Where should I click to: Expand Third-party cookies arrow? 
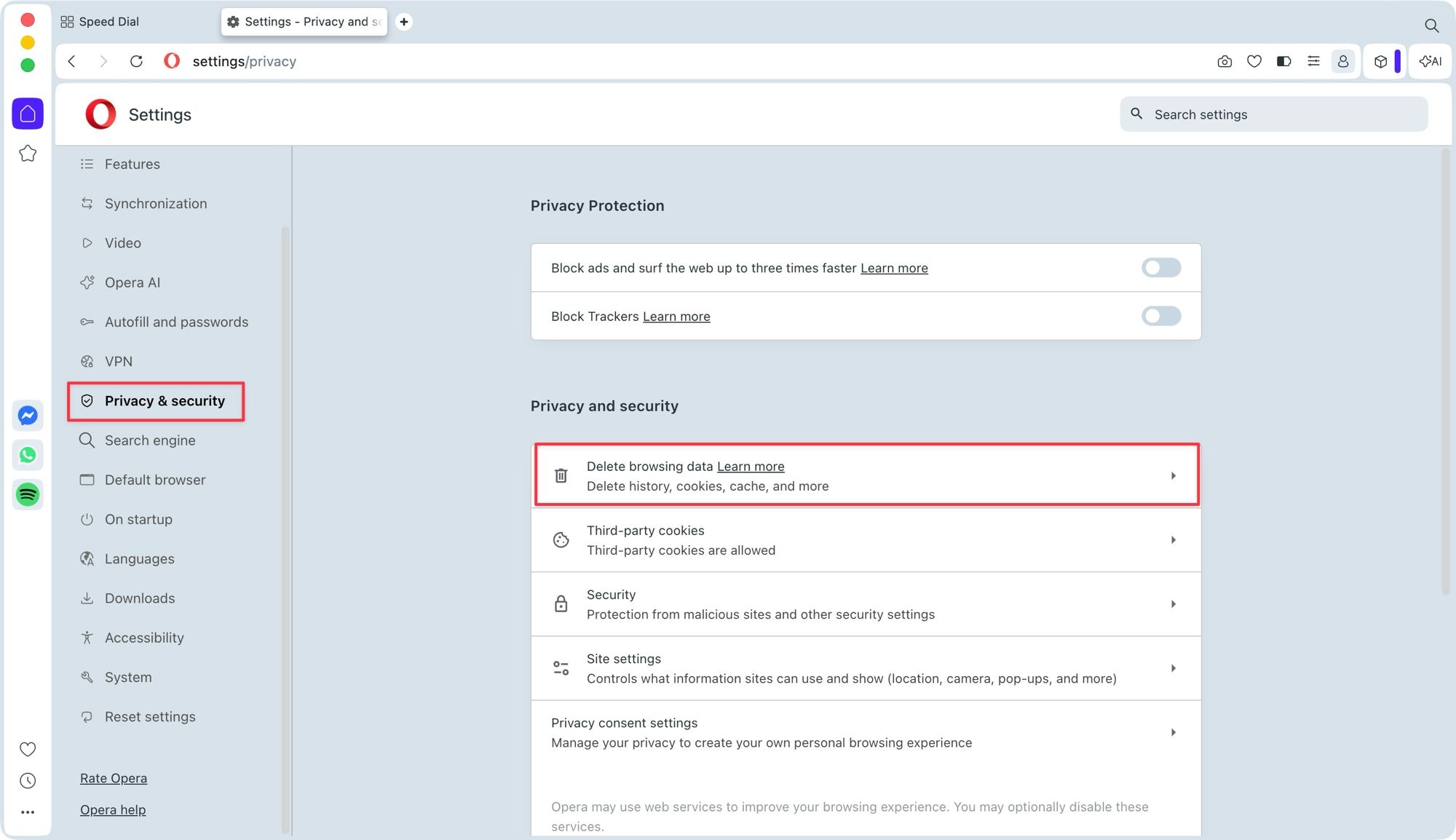(1174, 540)
